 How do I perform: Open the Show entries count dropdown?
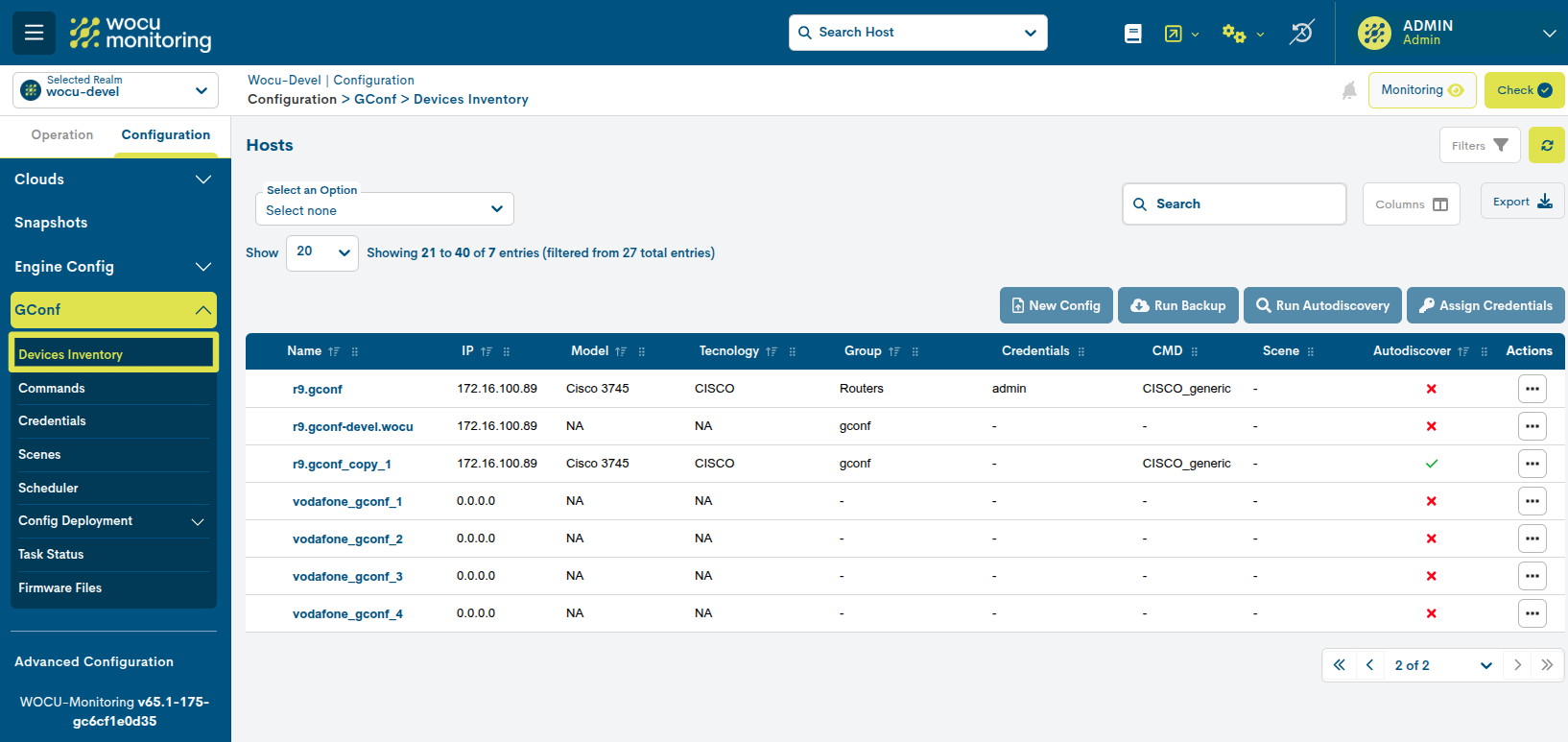pyautogui.click(x=321, y=252)
